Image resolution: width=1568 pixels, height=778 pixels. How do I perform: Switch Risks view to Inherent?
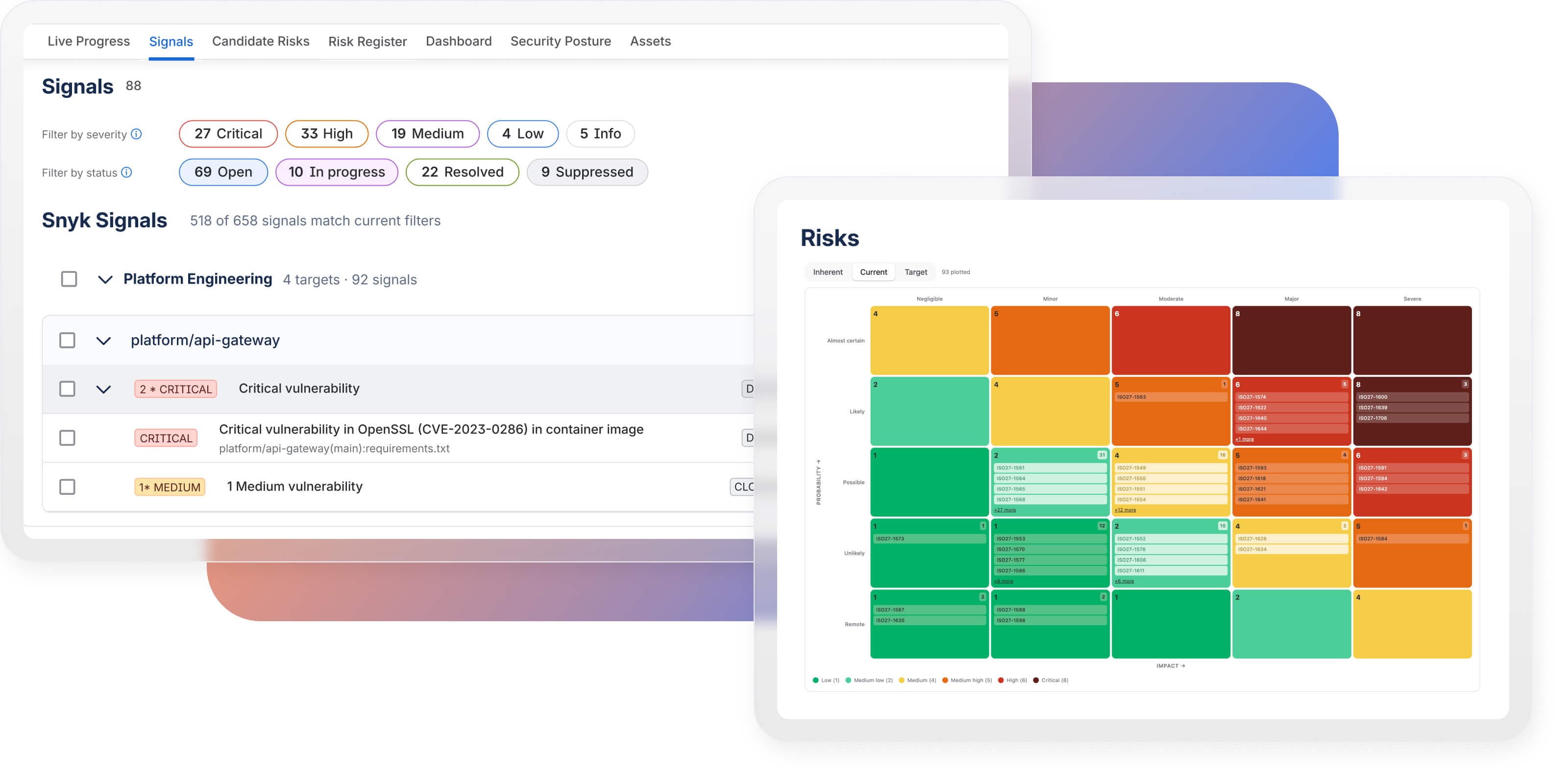pos(828,272)
